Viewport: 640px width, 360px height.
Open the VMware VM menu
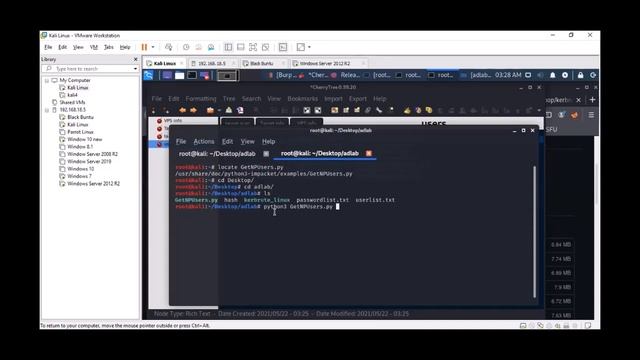pos(94,47)
